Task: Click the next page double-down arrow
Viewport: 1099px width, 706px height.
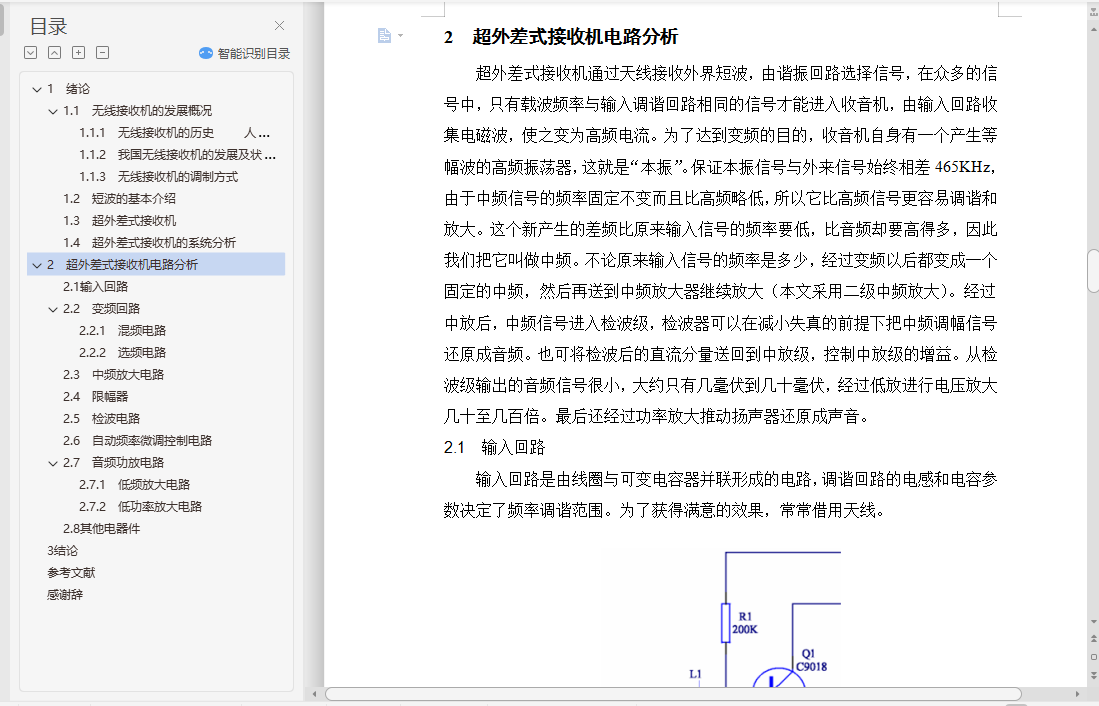Action: pyautogui.click(x=1093, y=674)
